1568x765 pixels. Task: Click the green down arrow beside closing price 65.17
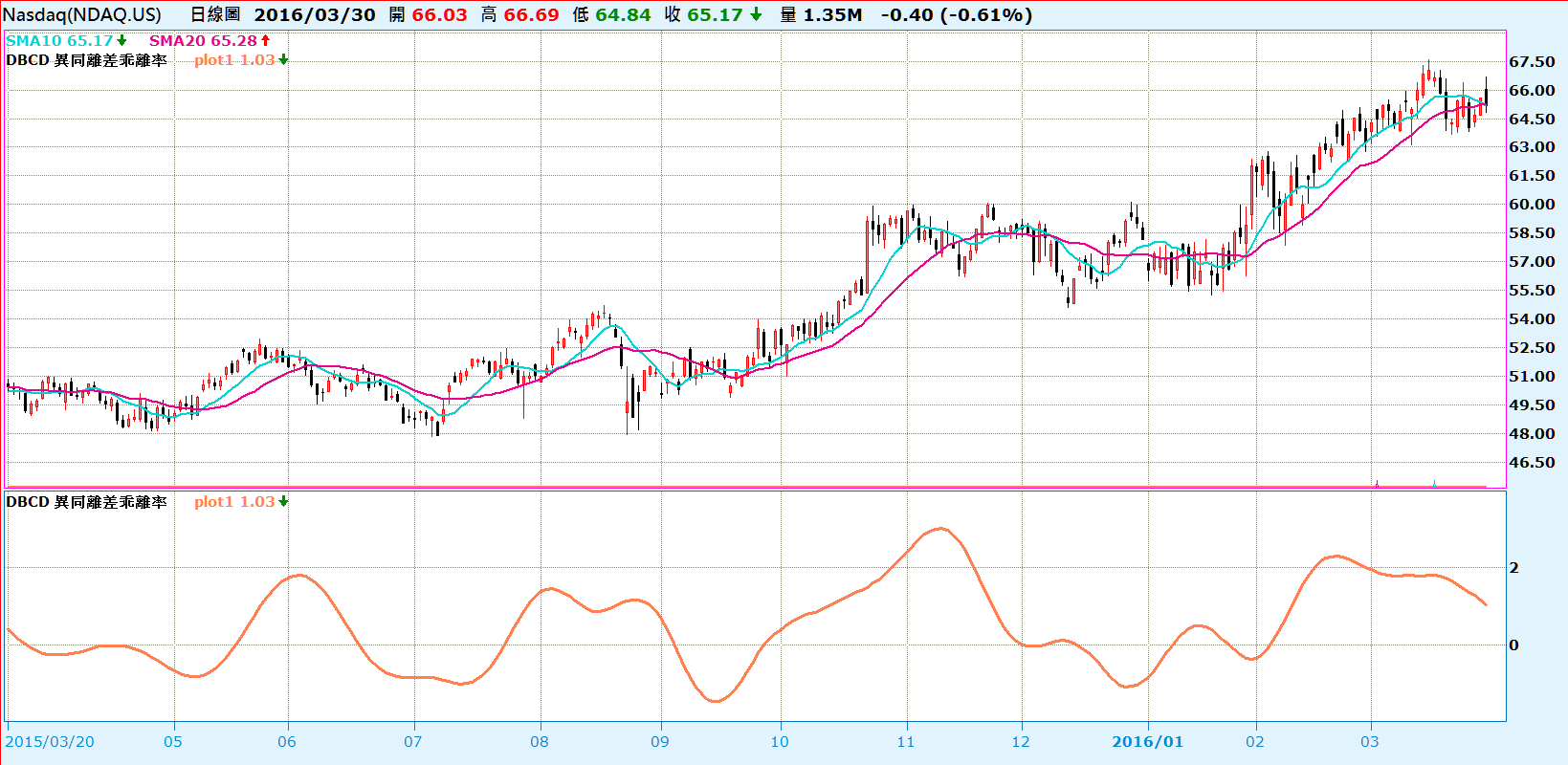pos(756,14)
